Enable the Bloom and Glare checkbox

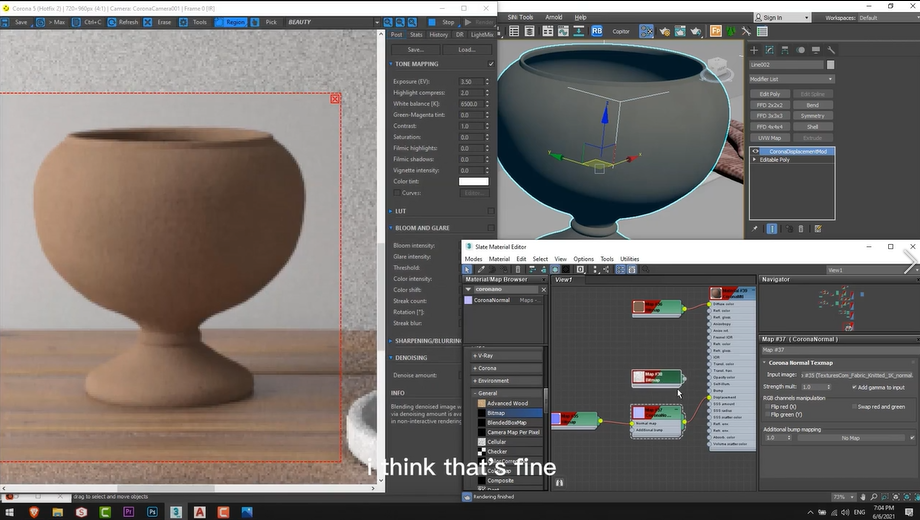(491, 228)
